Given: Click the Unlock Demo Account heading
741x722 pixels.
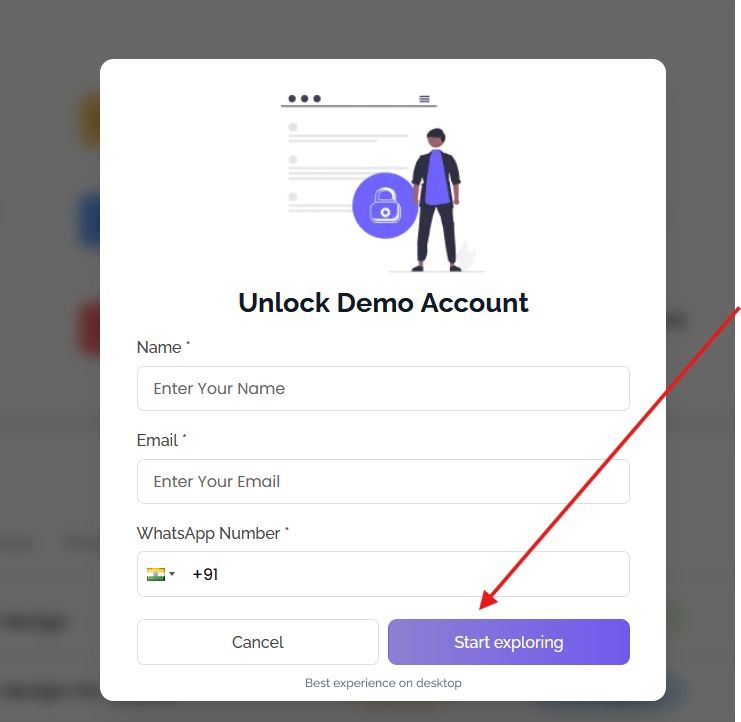Looking at the screenshot, I should coord(383,303).
